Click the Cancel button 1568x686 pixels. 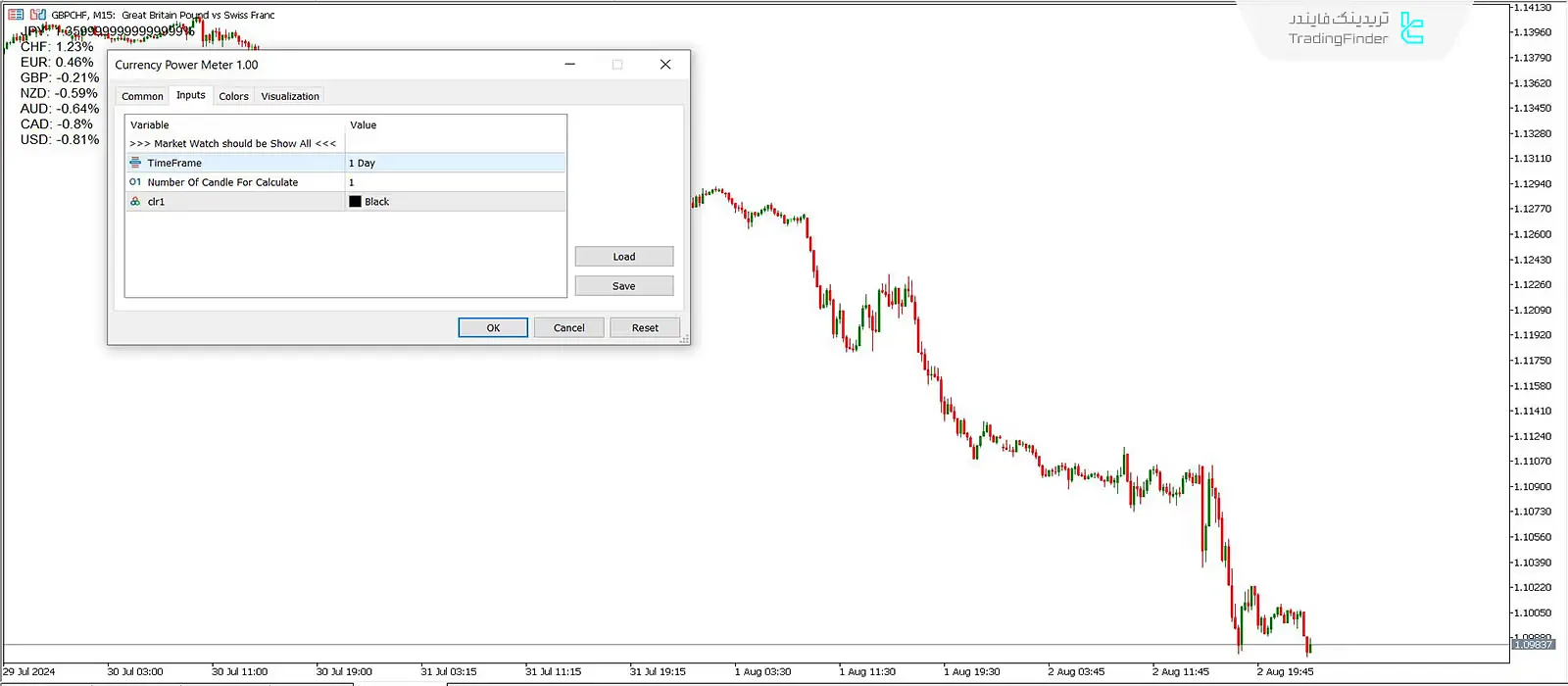pos(568,327)
